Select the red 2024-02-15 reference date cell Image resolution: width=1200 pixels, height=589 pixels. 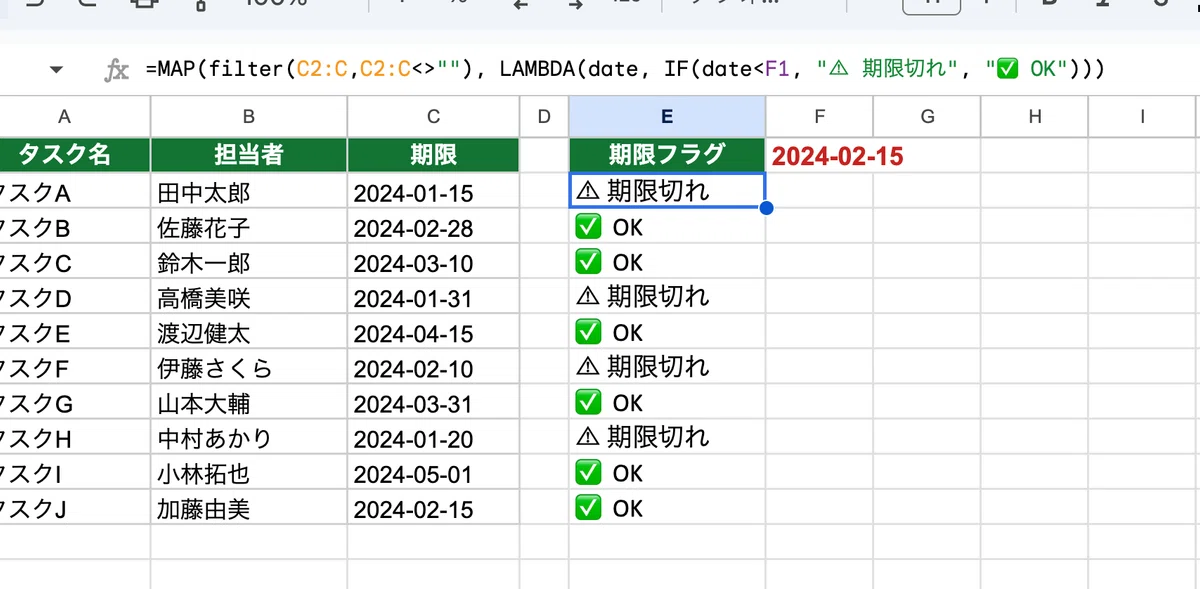[x=819, y=156]
